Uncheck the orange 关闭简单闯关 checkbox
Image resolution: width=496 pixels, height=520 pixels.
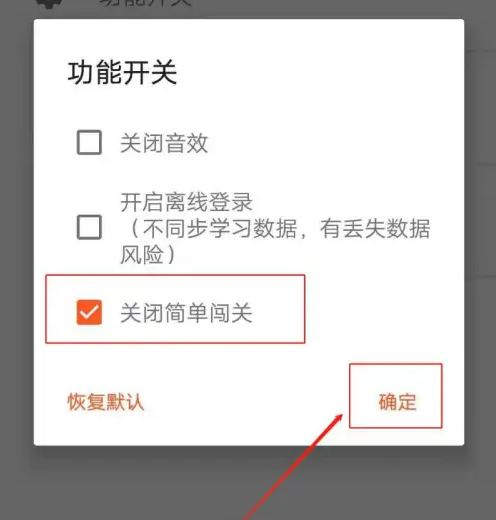coord(89,312)
